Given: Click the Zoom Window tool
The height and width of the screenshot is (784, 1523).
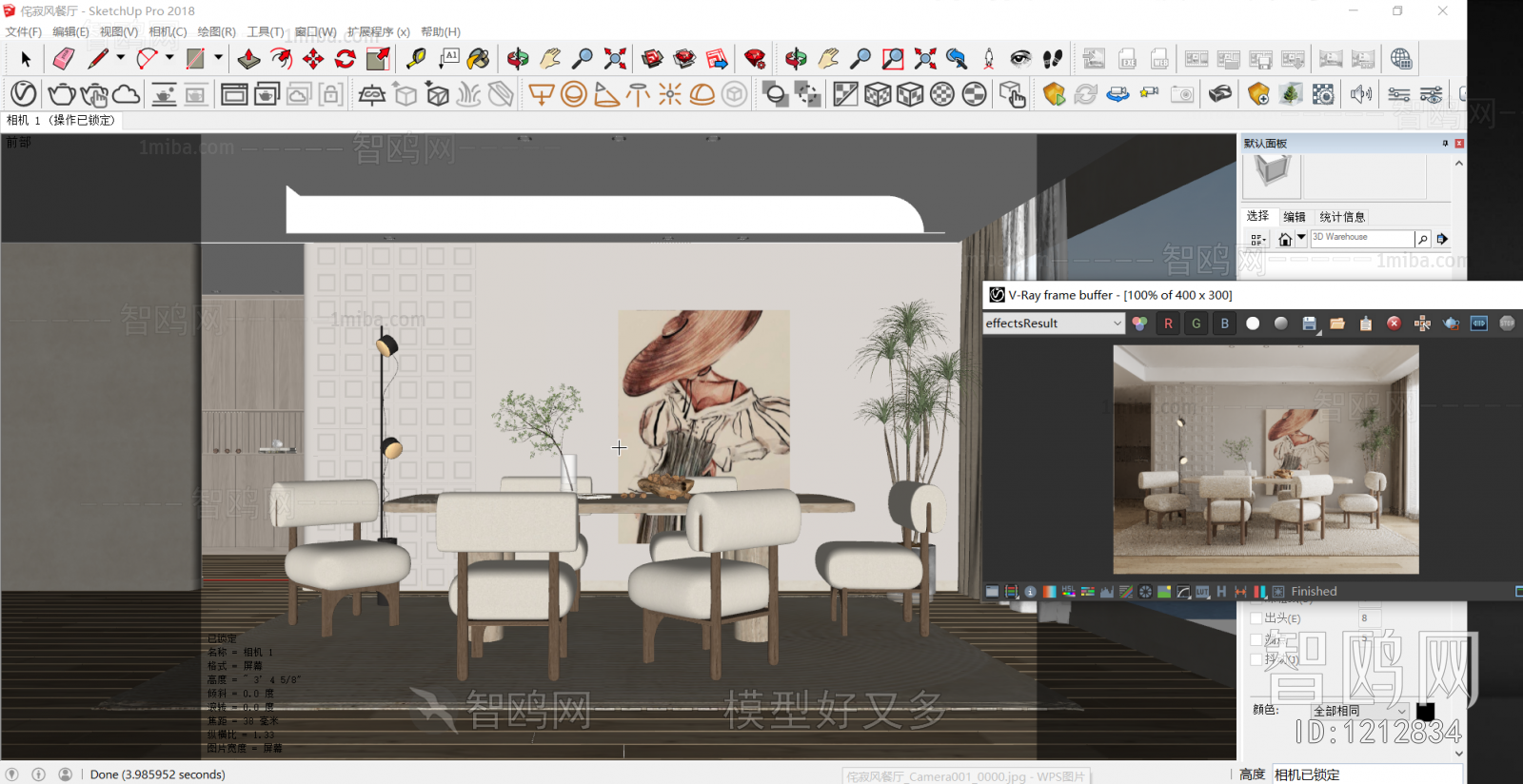Looking at the screenshot, I should [893, 59].
